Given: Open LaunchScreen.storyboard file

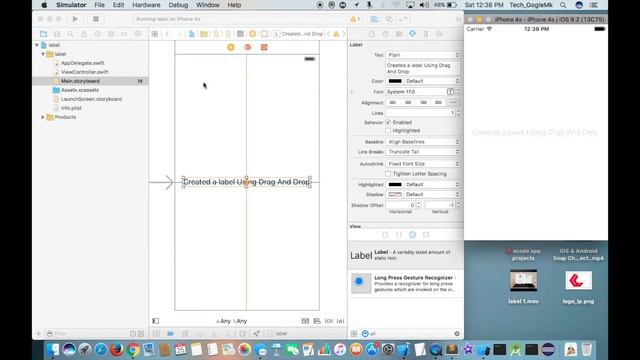Looking at the screenshot, I should pos(91,99).
